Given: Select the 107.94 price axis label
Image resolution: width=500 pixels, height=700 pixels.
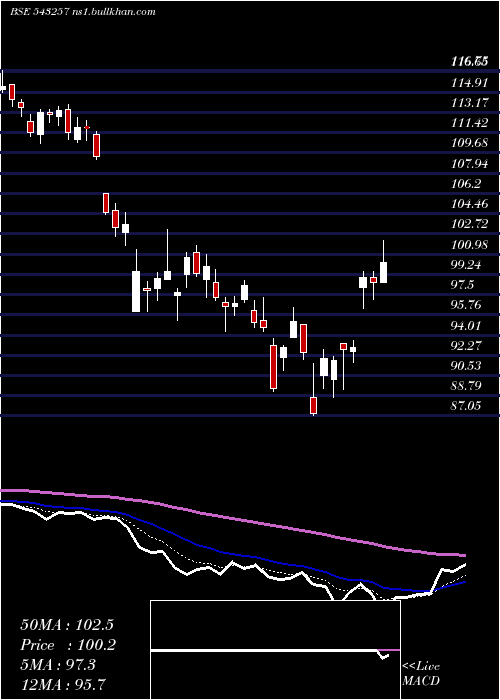Looking at the screenshot, I should [469, 164].
